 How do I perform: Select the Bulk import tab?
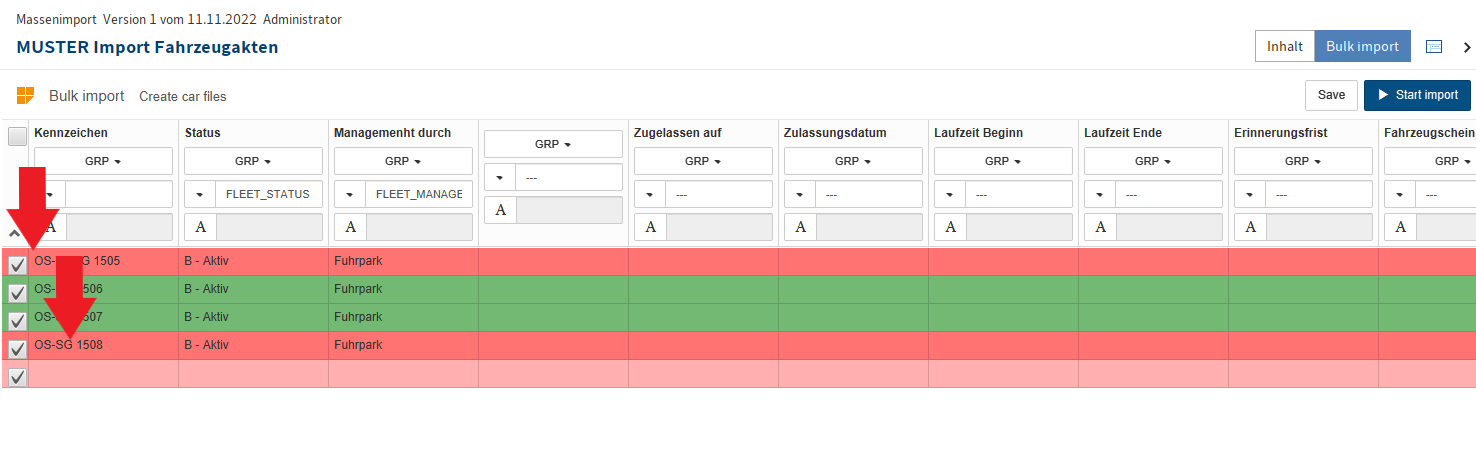(x=1362, y=46)
